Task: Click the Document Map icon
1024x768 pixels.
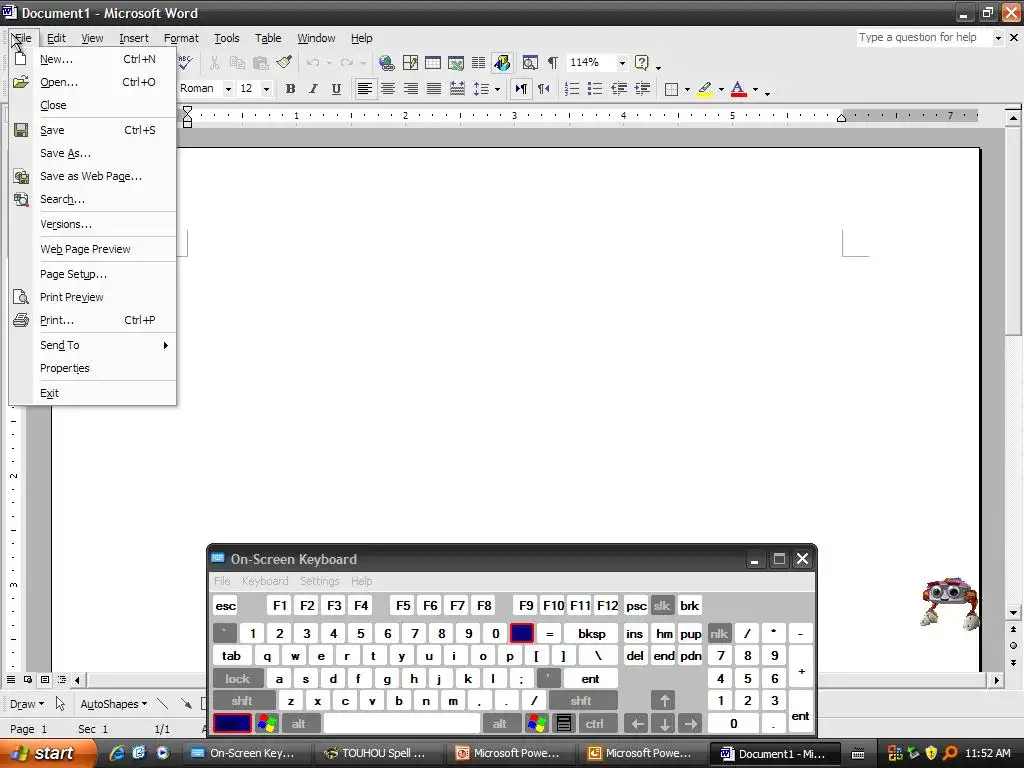Action: [530, 63]
